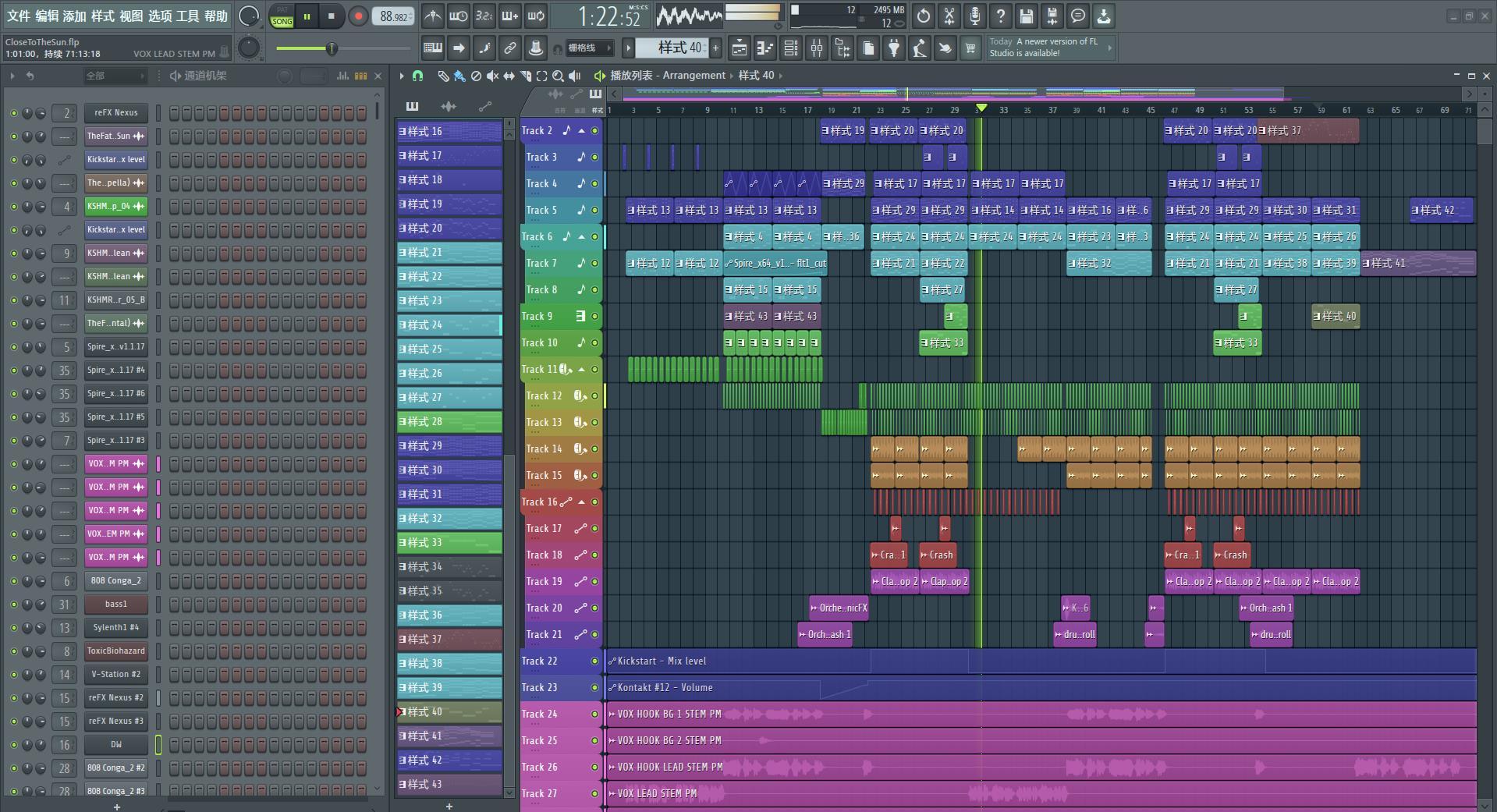Screen dimensions: 1497x812
Task: Click the record button in the transport
Action: (358, 16)
